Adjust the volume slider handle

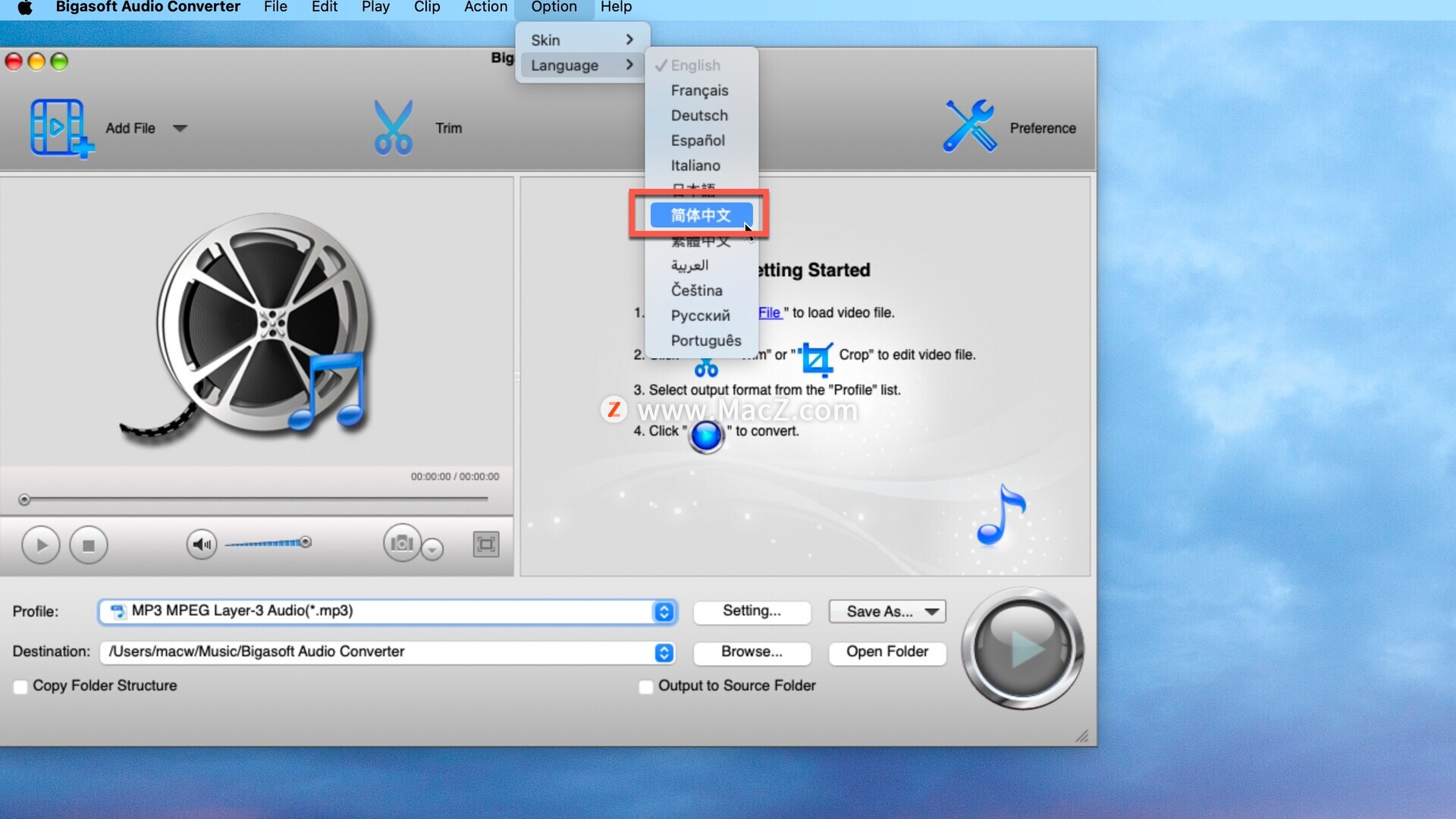click(x=306, y=541)
